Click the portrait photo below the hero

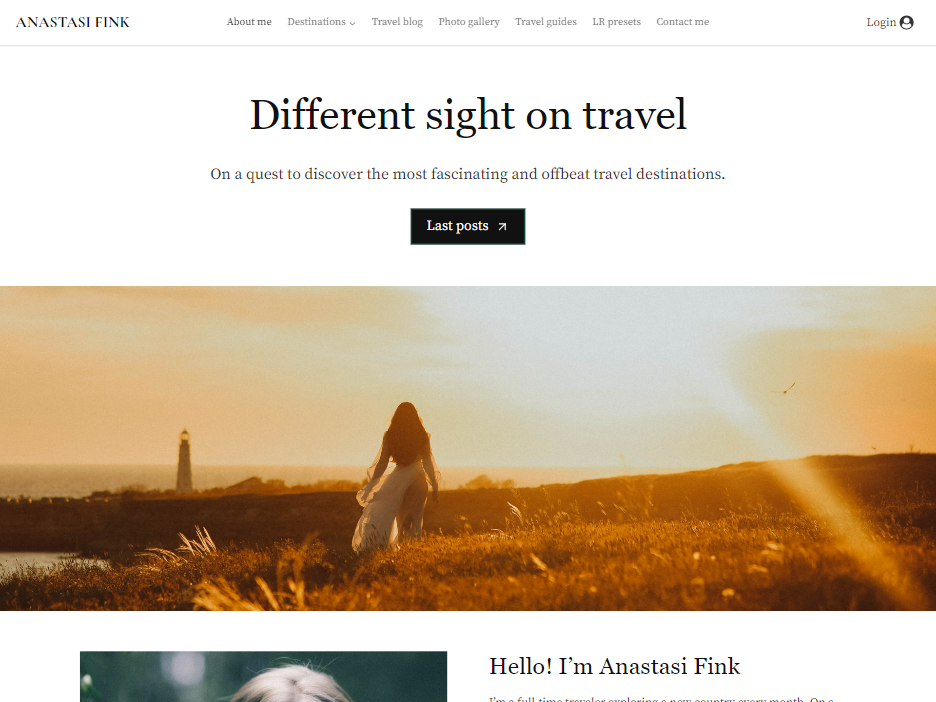[263, 677]
